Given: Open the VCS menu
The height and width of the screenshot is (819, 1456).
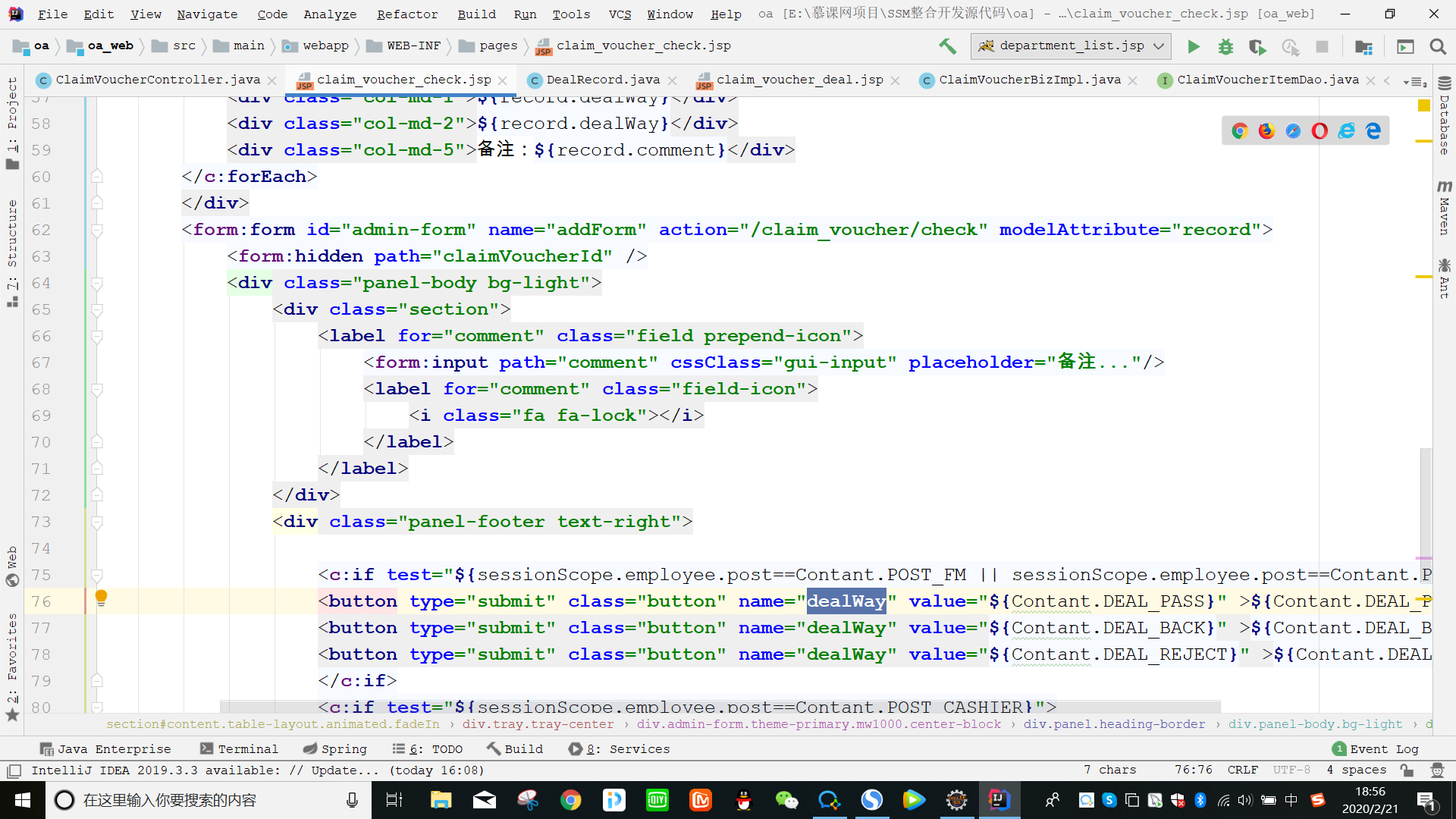Looking at the screenshot, I should [x=620, y=14].
